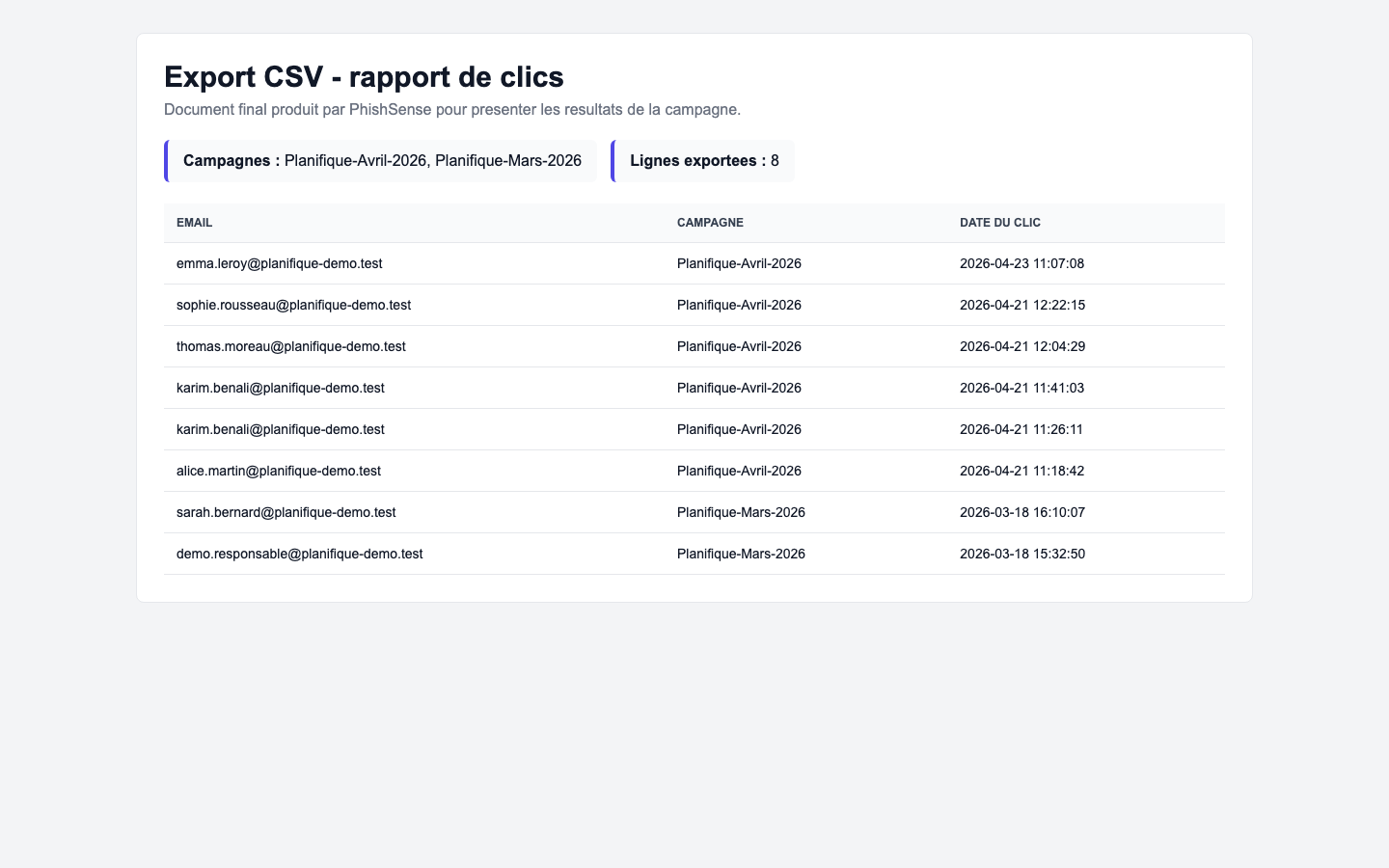Select the Campagnes summary badge
The width and height of the screenshot is (1389, 868).
(x=380, y=161)
